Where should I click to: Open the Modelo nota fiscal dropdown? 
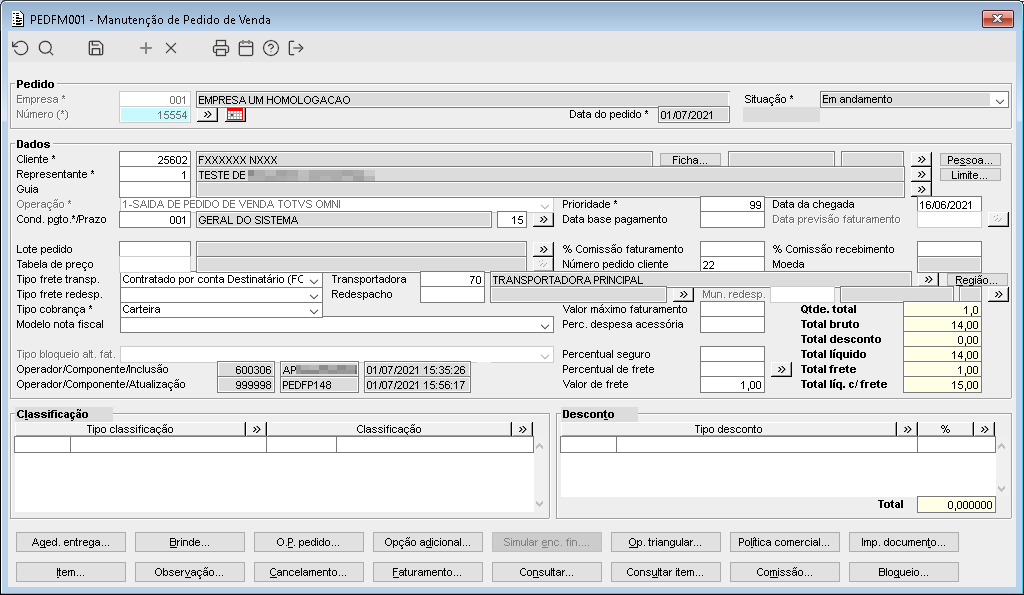point(545,325)
